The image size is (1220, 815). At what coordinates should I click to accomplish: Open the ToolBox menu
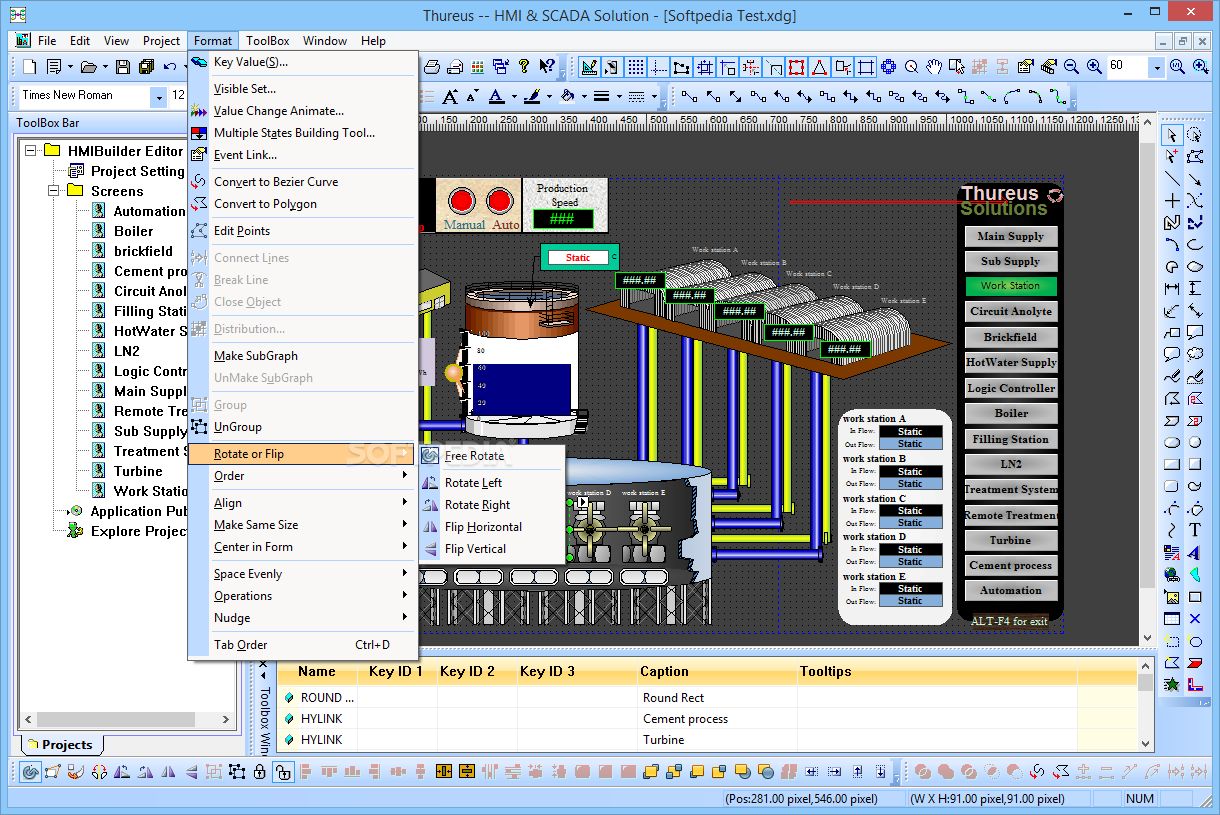click(268, 41)
